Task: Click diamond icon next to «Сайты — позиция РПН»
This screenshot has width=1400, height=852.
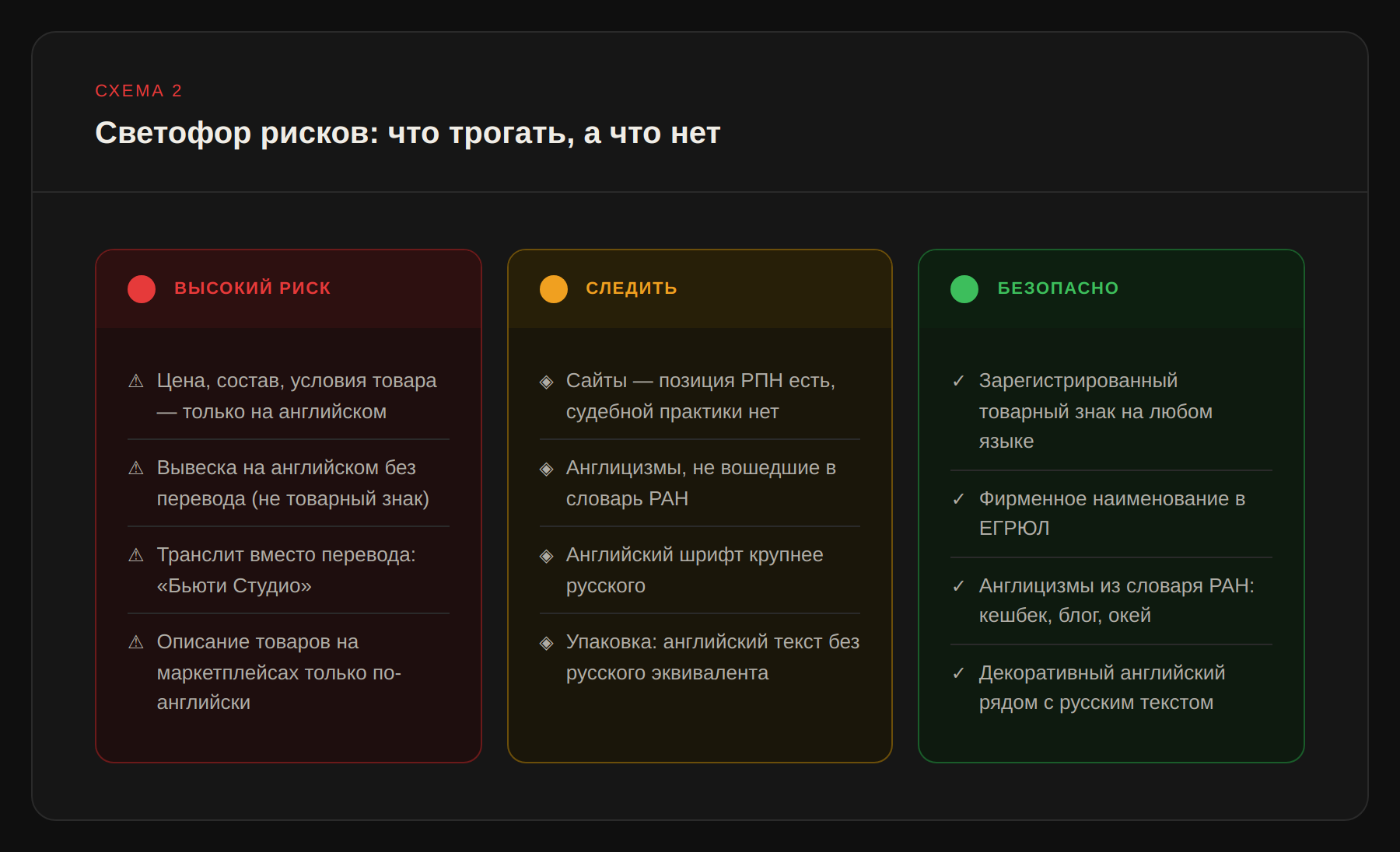Action: (x=547, y=382)
